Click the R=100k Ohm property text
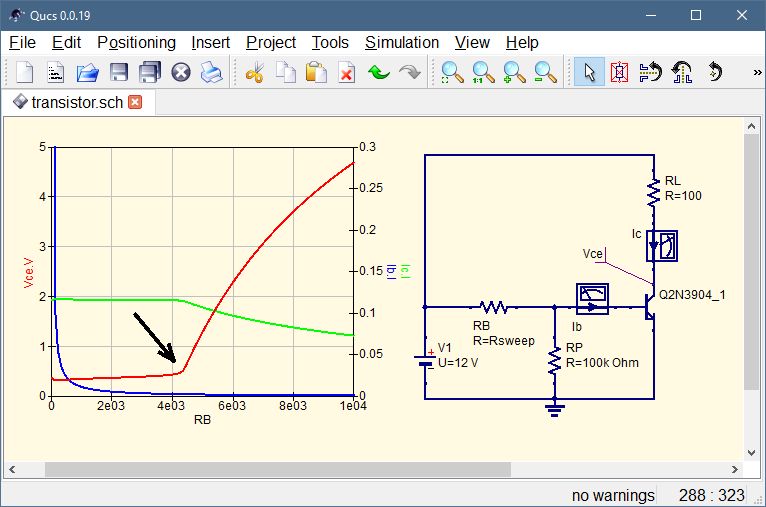 coord(602,363)
